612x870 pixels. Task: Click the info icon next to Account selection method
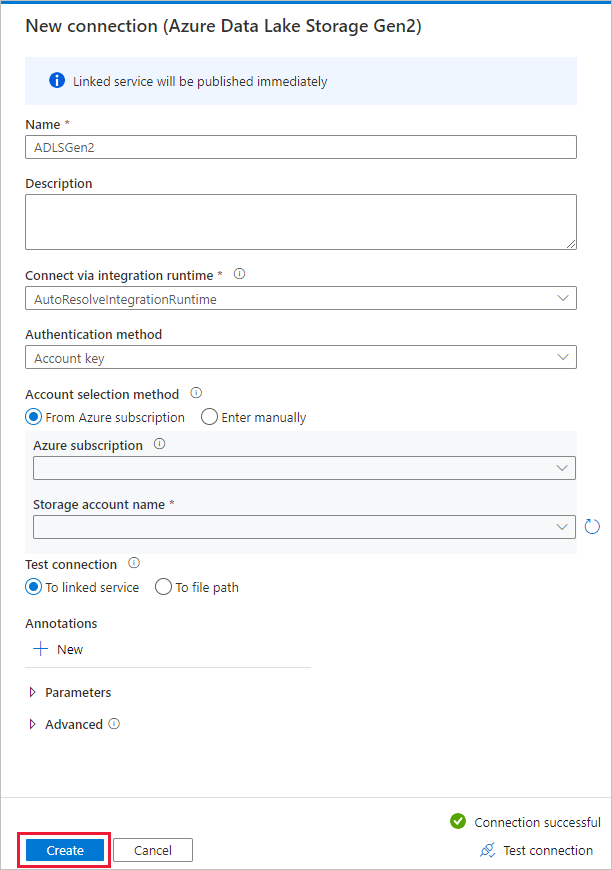196,393
